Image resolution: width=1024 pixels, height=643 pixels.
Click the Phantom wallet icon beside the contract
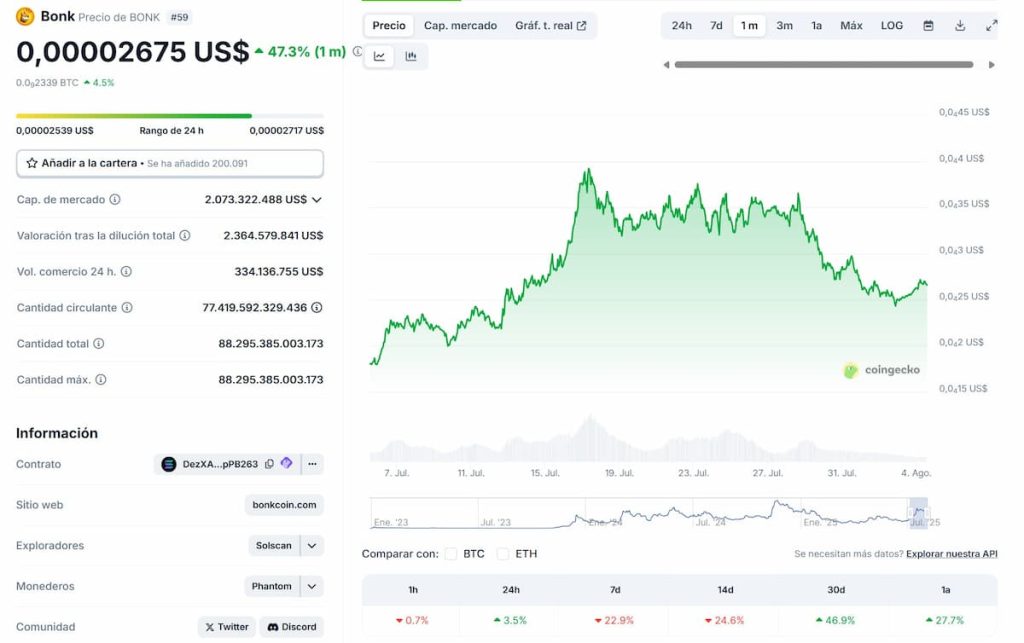(x=286, y=463)
